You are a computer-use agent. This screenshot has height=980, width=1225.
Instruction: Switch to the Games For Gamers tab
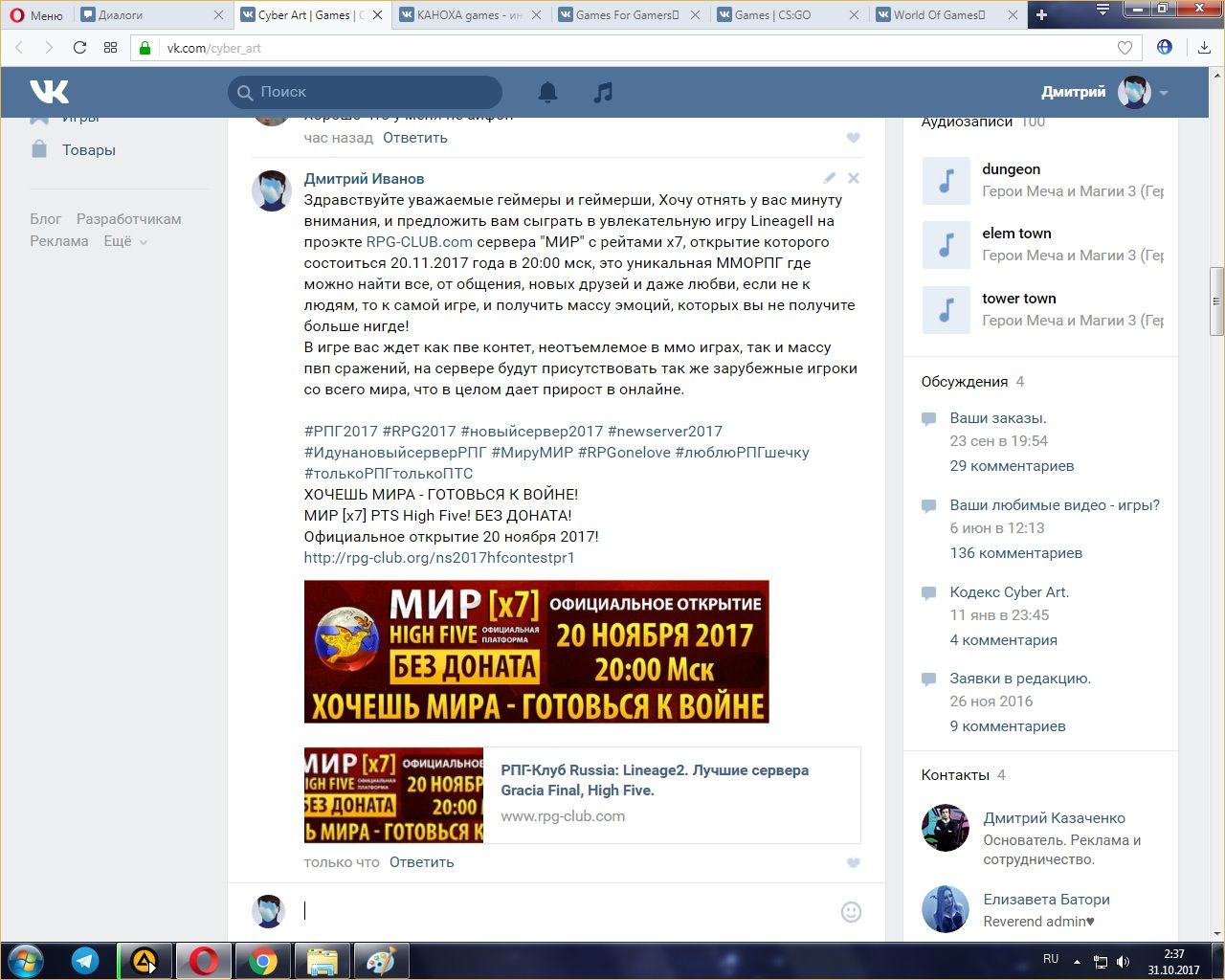tap(628, 15)
